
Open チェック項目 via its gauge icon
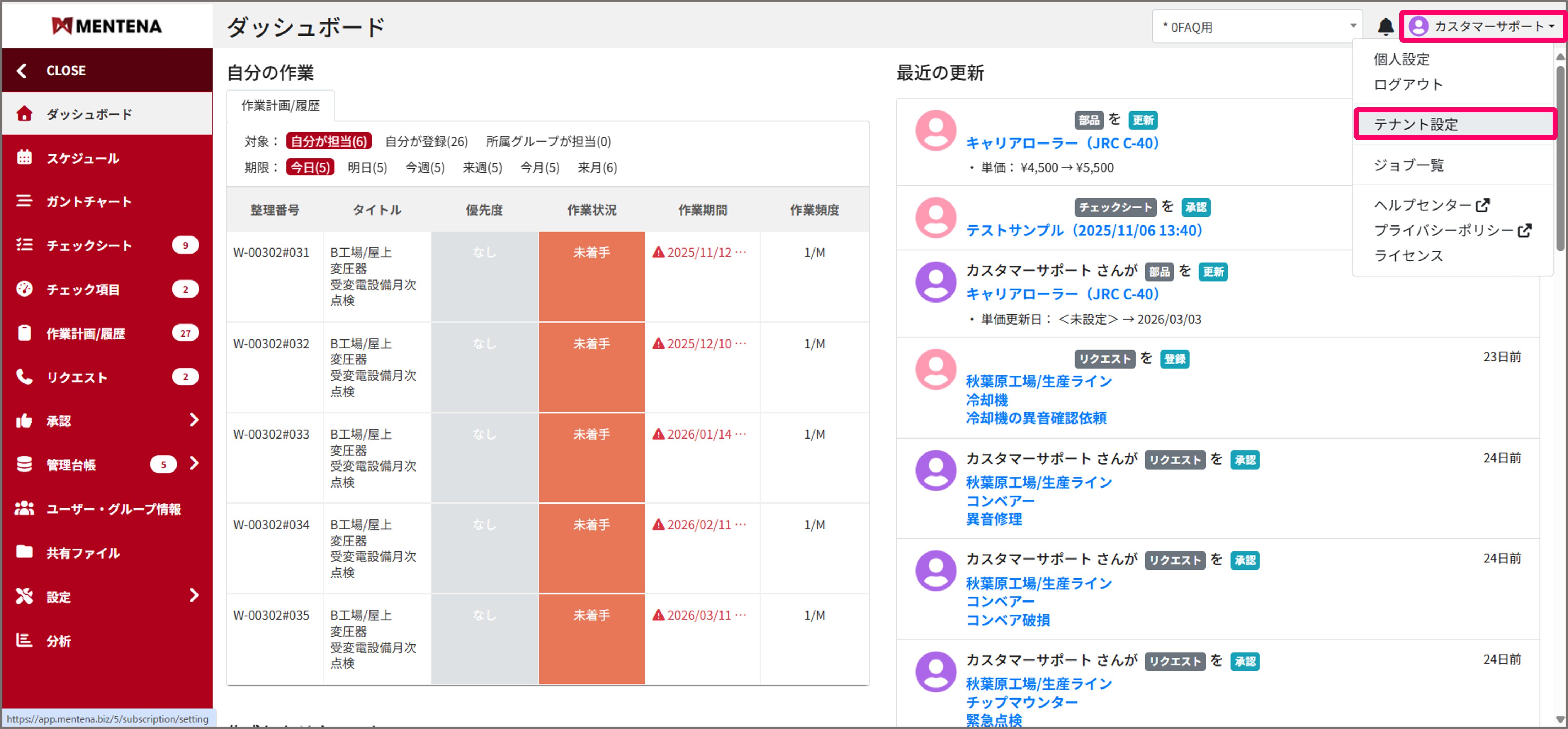click(x=25, y=289)
